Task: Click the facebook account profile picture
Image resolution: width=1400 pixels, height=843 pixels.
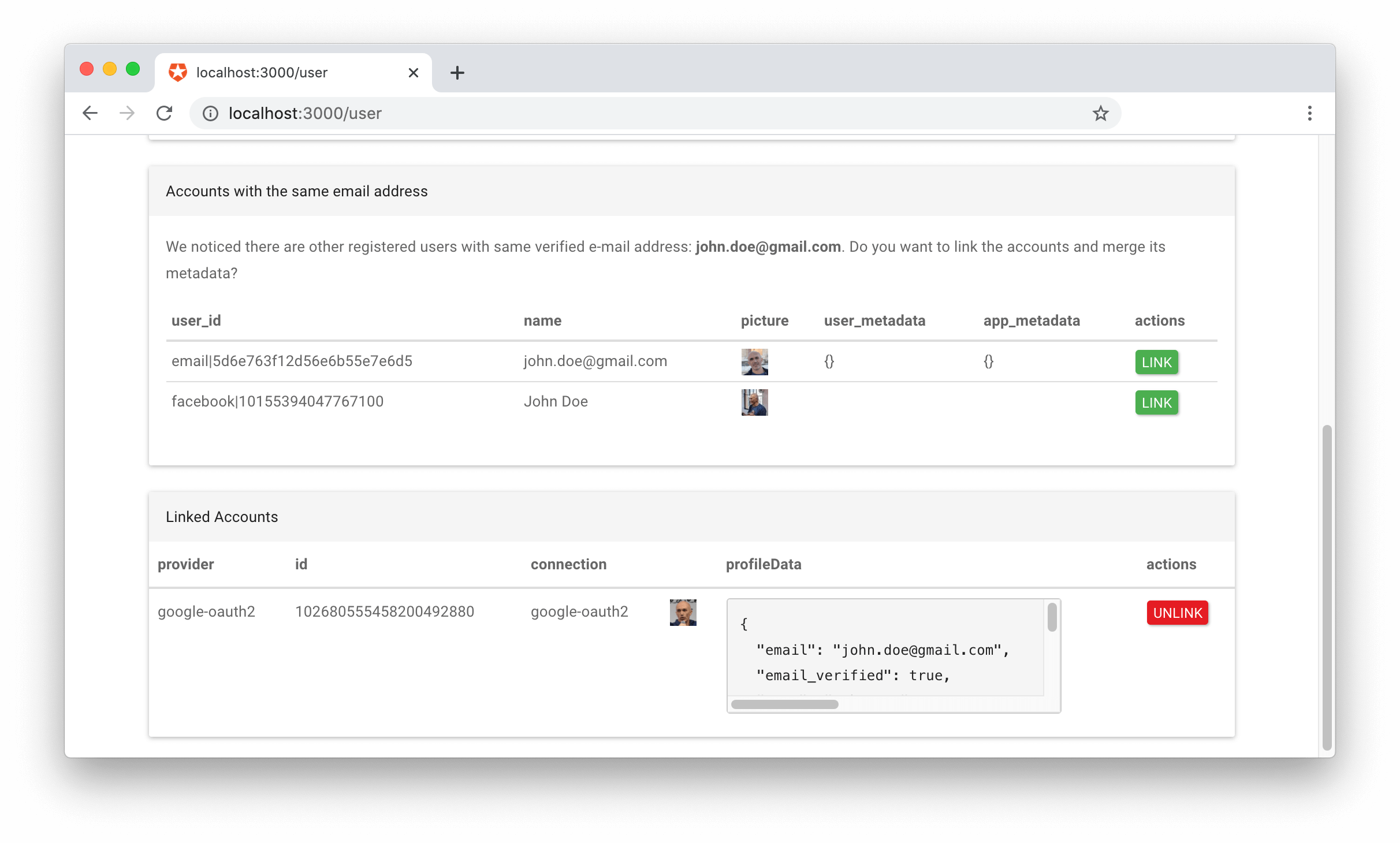Action: pyautogui.click(x=754, y=402)
